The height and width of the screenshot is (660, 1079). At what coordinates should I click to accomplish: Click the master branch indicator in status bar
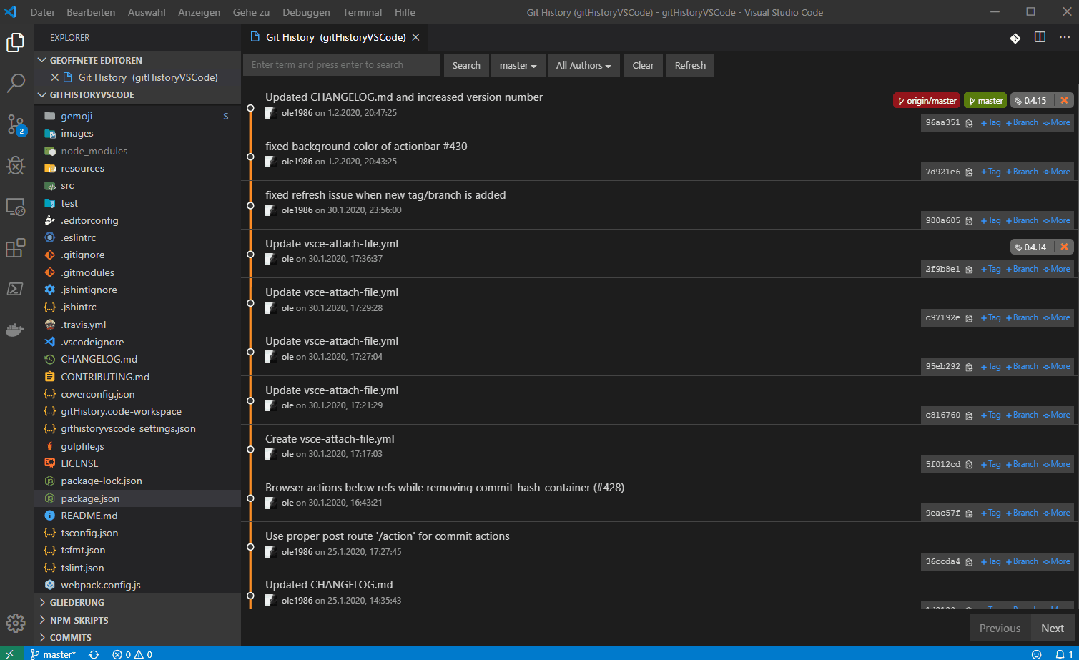coord(53,654)
